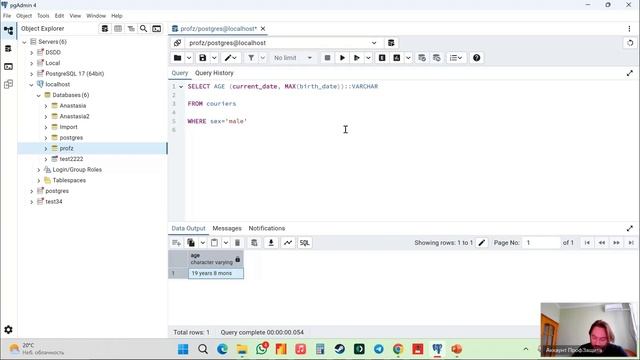Switch to the Query History tab
Image resolution: width=640 pixels, height=360 pixels.
pos(214,73)
